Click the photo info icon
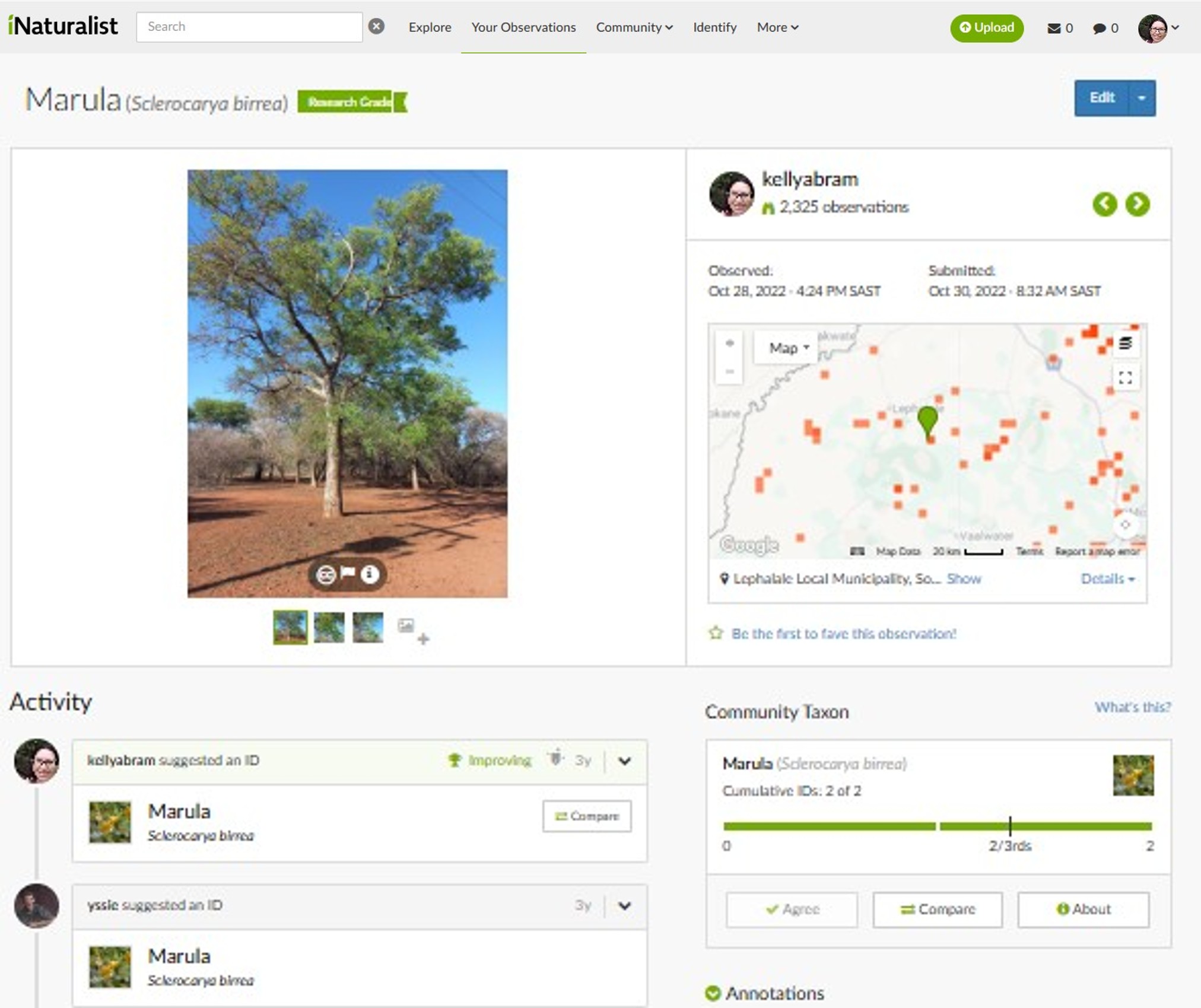Screen dimensions: 1201x1008 coord(370,574)
